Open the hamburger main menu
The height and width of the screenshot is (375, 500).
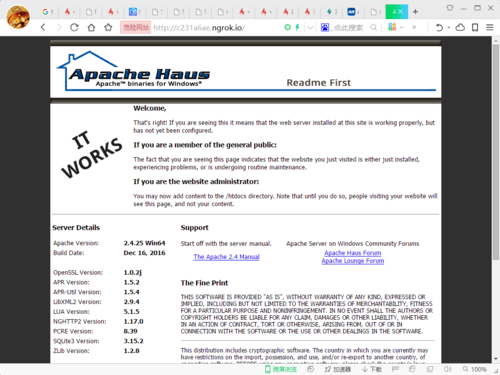point(490,27)
